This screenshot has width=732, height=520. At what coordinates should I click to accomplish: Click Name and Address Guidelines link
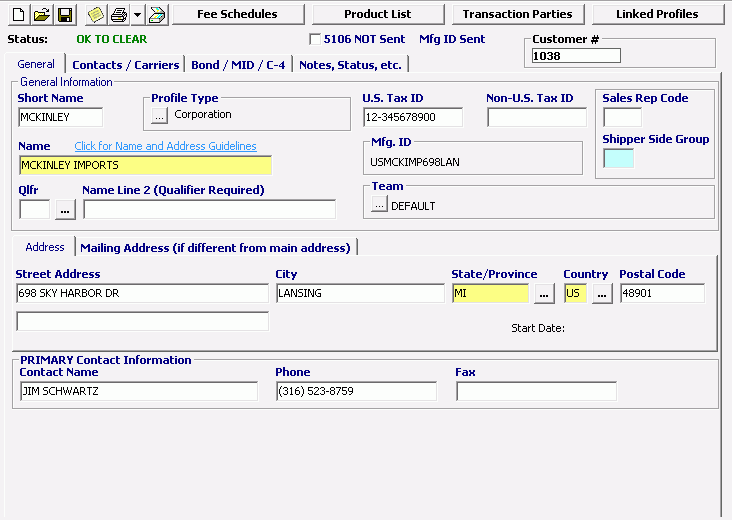[165, 146]
